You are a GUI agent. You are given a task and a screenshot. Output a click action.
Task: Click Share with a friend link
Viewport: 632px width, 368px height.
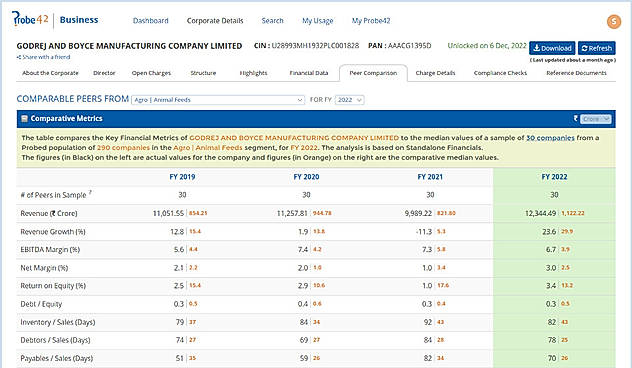coord(46,57)
